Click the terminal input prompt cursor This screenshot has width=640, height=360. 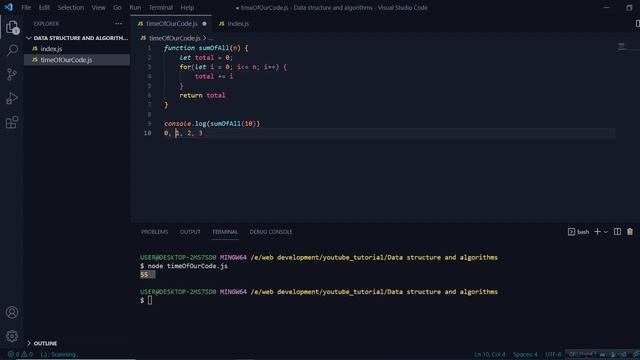(150, 300)
